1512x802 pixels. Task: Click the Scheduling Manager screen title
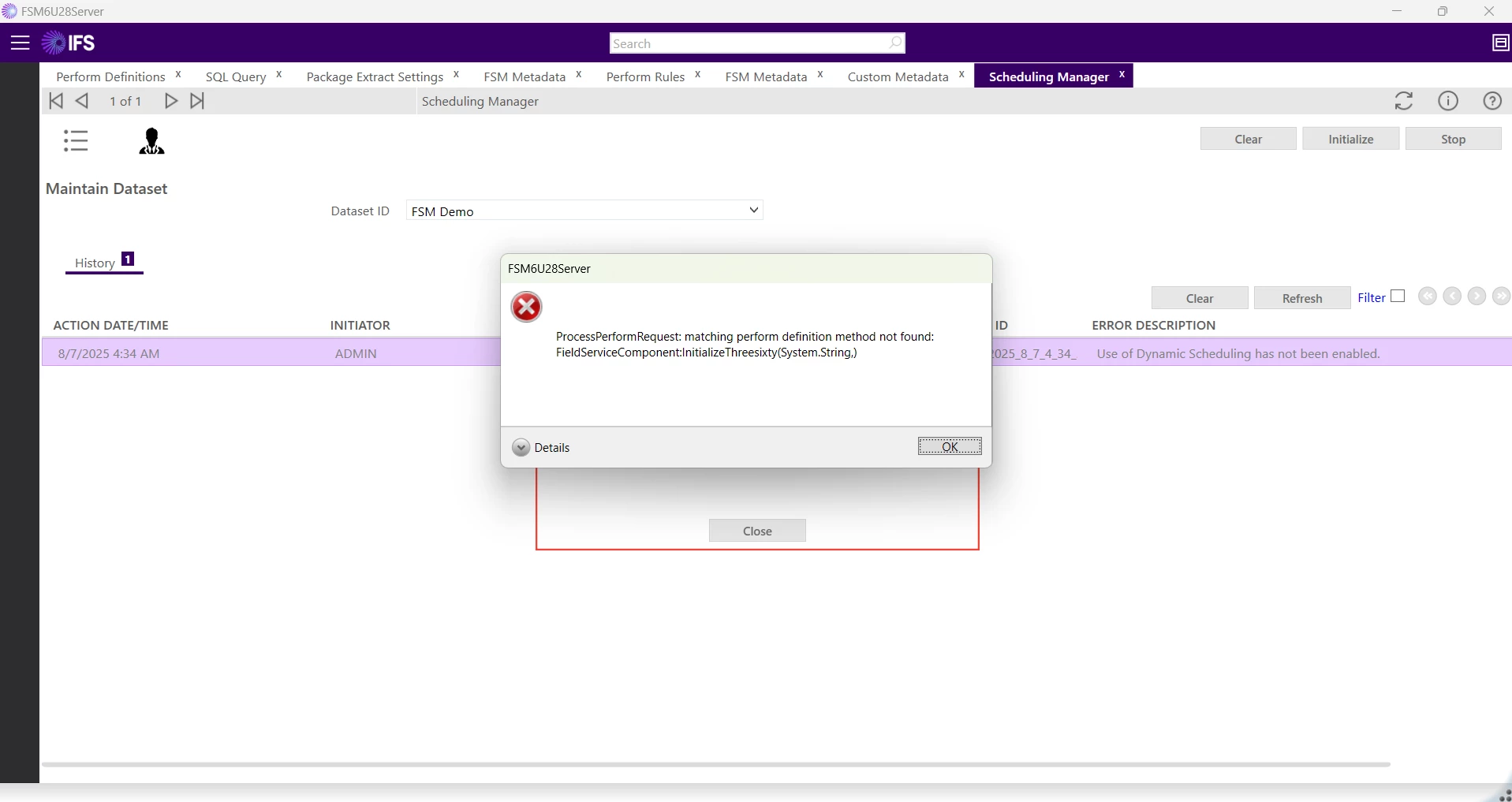point(480,101)
